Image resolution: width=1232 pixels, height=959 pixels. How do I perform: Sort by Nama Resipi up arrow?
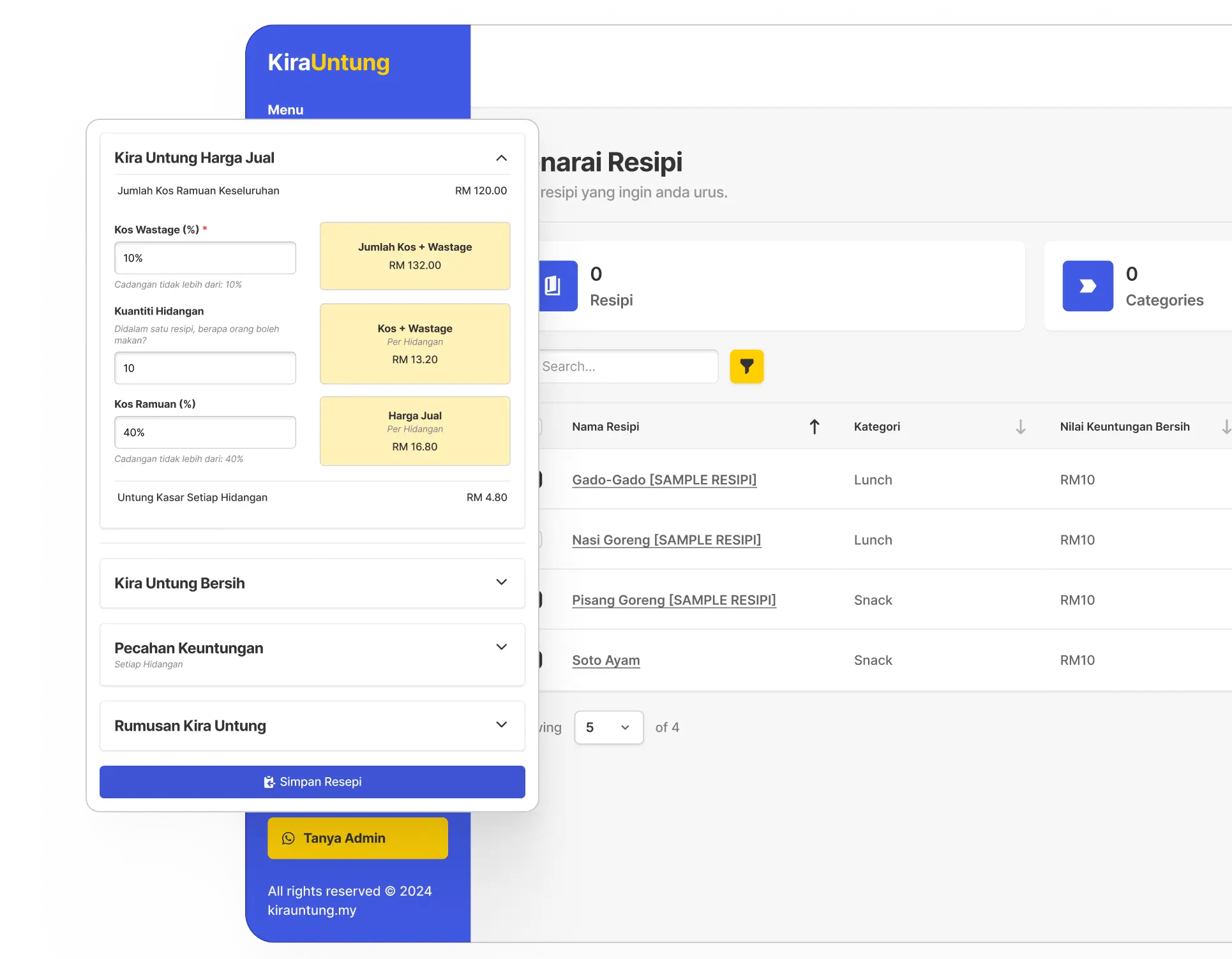pyautogui.click(x=814, y=427)
